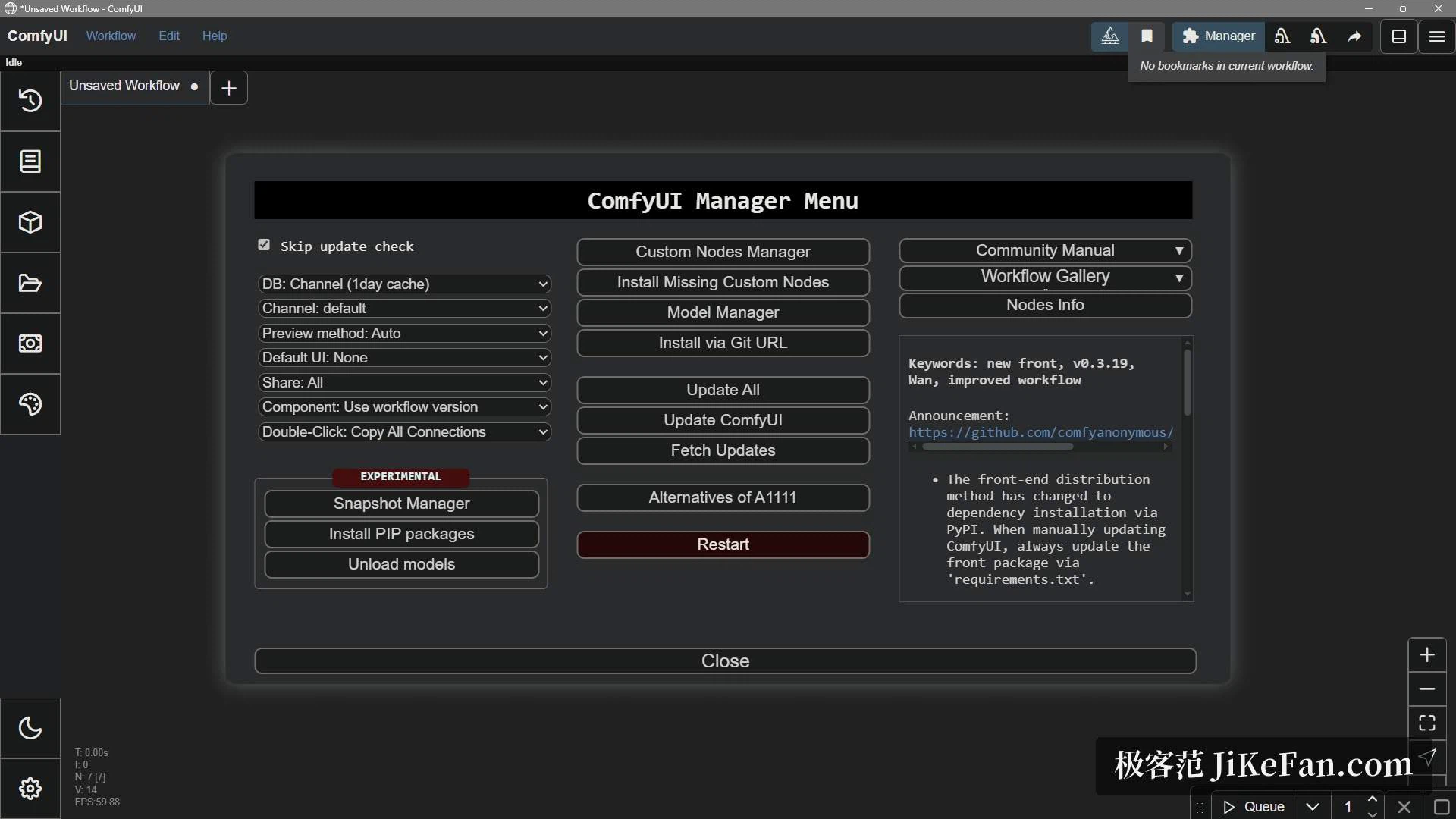Click the bookmark icon in top toolbar
The image size is (1456, 819).
[1147, 36]
